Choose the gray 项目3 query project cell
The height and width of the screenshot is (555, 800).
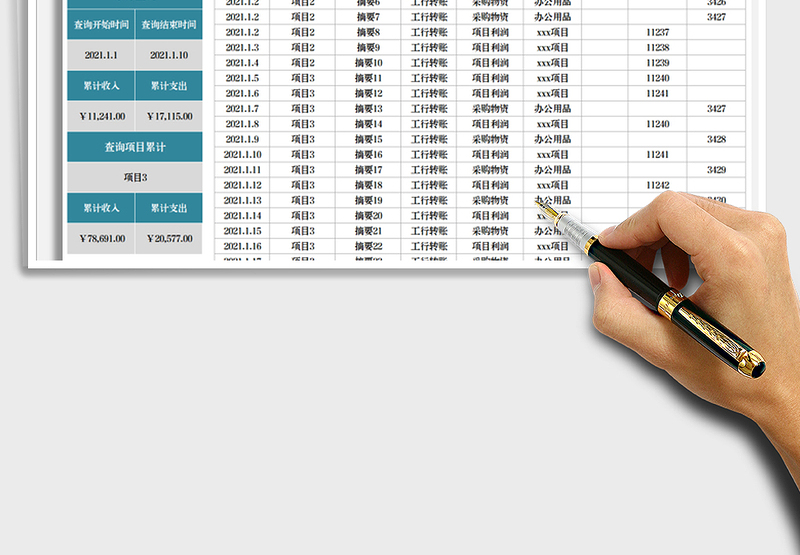pos(135,177)
